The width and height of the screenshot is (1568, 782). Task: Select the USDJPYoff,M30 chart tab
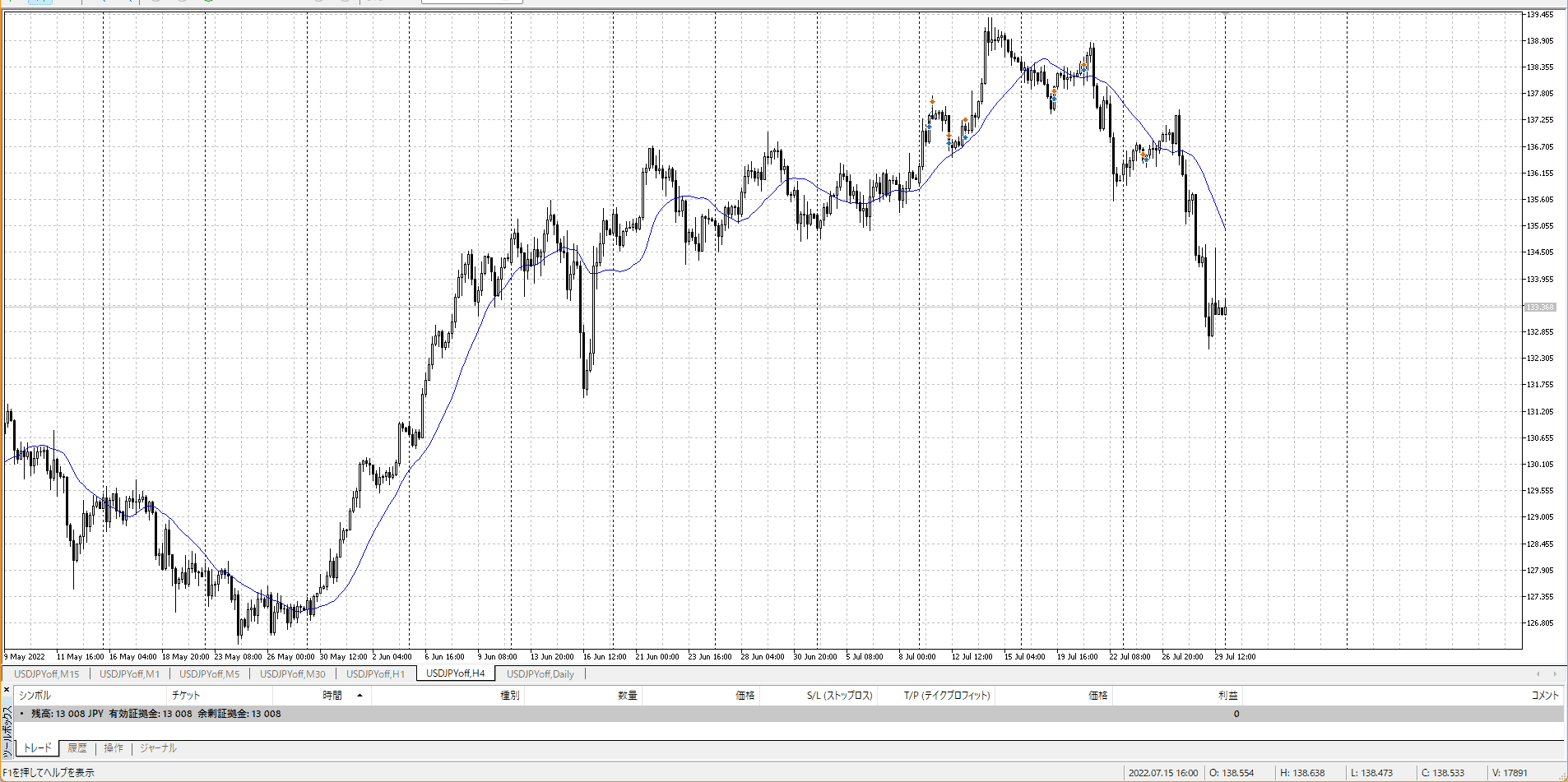(292, 674)
